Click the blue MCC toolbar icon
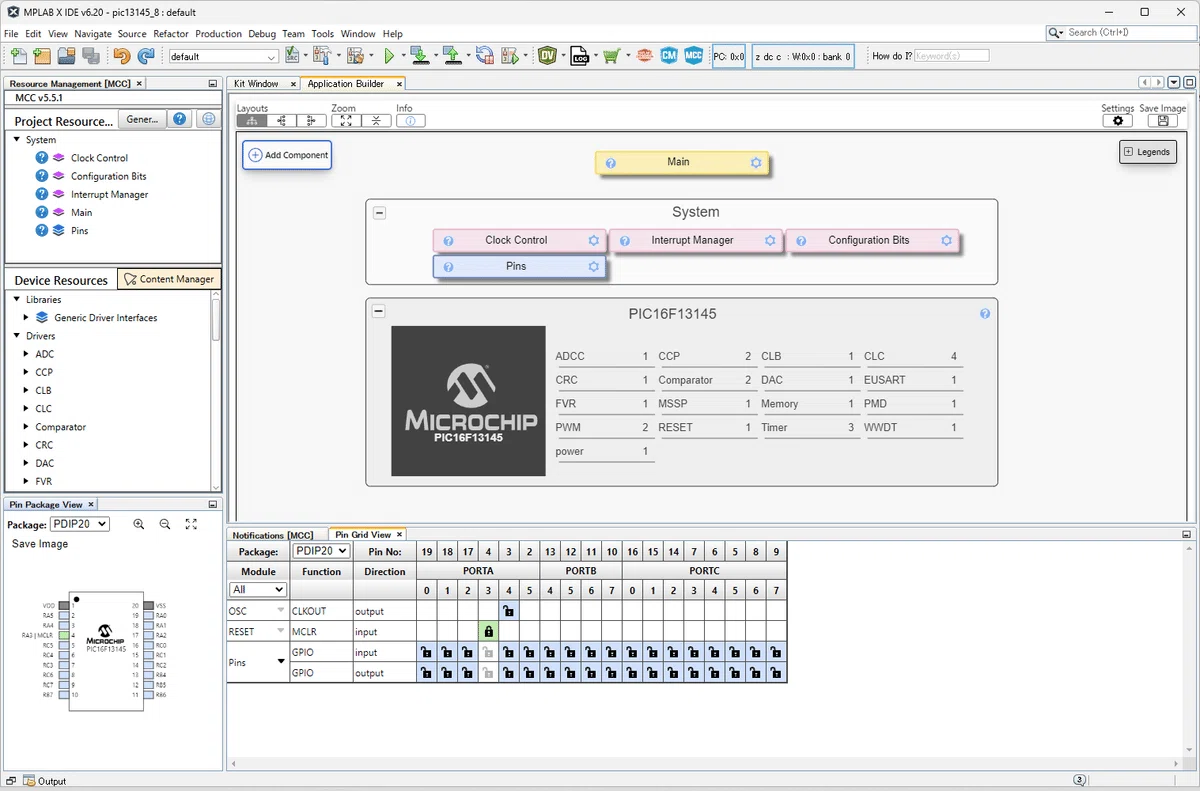This screenshot has width=1200, height=791. tap(694, 56)
